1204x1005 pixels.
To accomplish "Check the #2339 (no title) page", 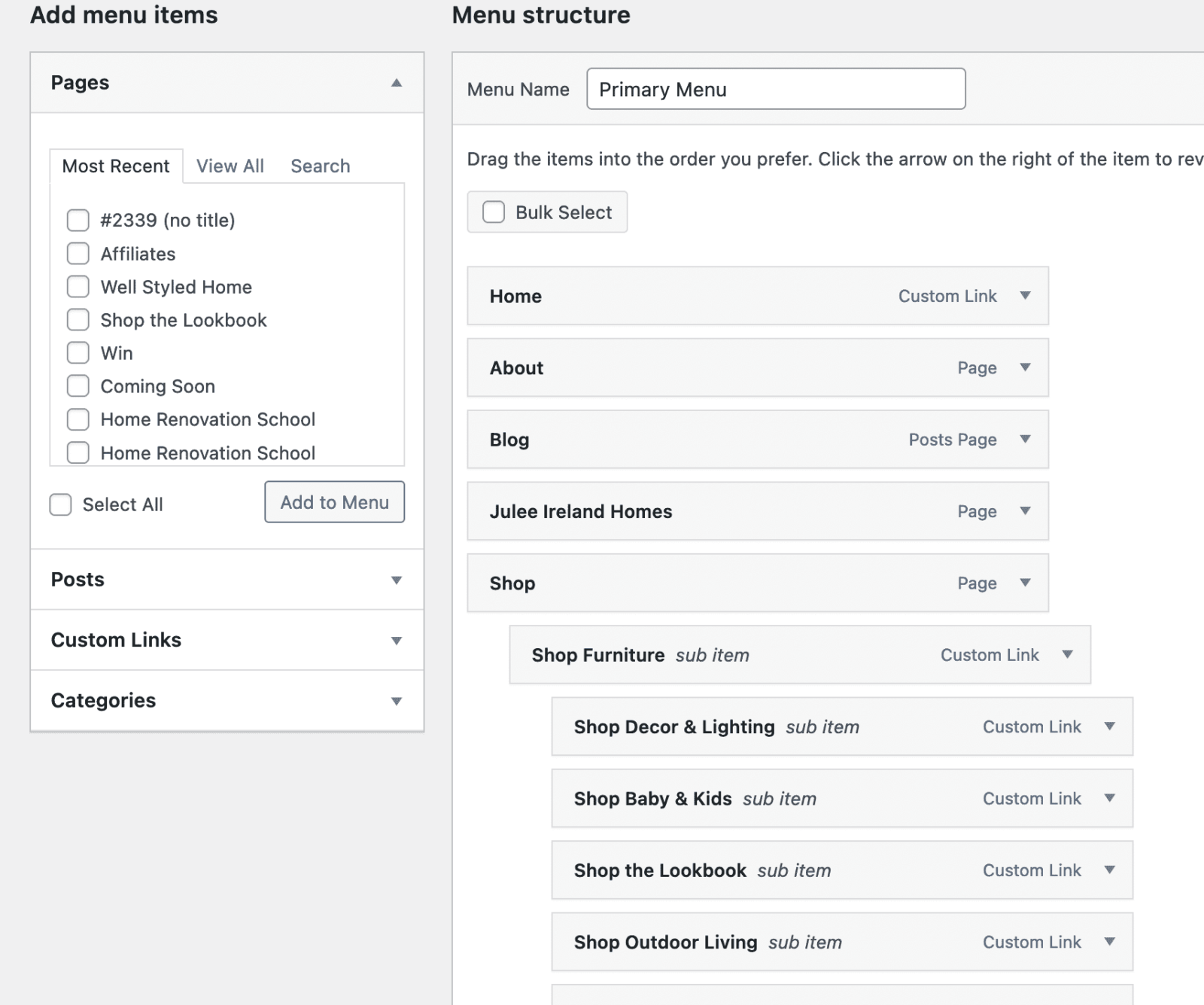I will tap(78, 220).
